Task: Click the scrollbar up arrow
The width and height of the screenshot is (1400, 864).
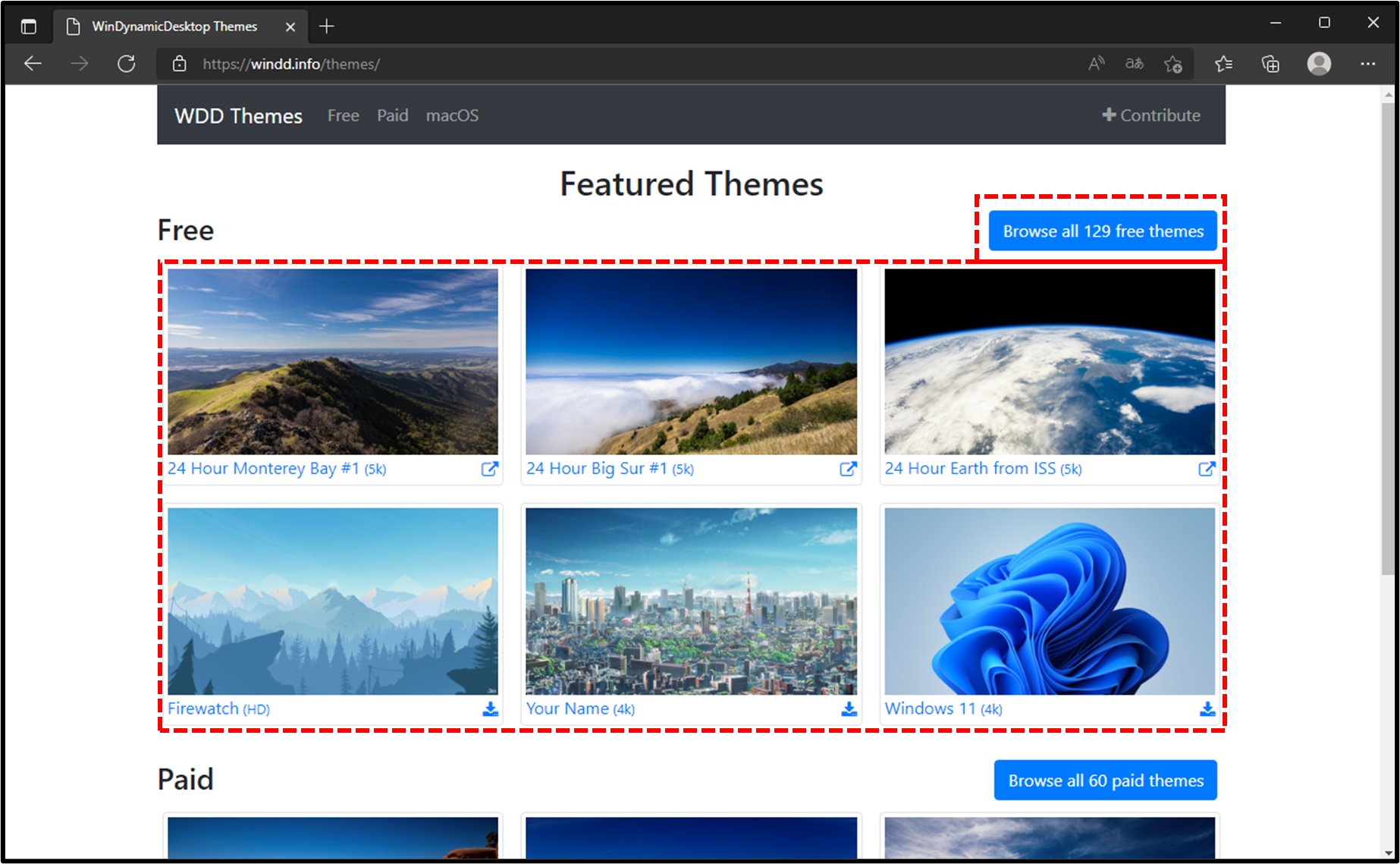Action: point(1388,95)
